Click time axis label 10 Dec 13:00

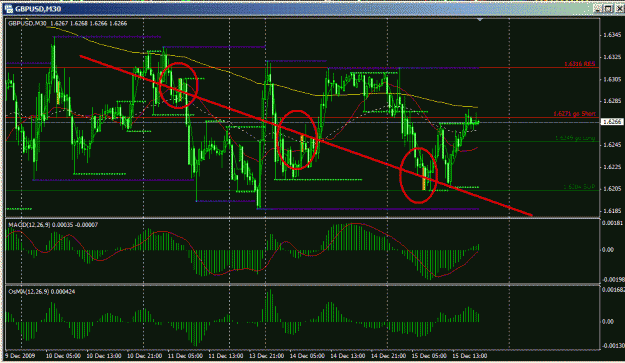(104, 356)
